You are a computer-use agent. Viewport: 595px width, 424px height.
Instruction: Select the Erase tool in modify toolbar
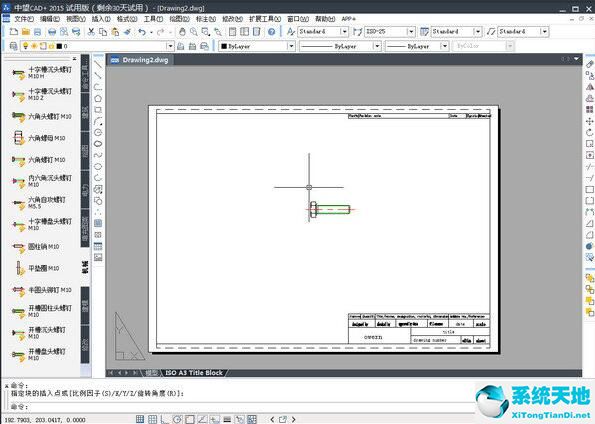click(589, 65)
